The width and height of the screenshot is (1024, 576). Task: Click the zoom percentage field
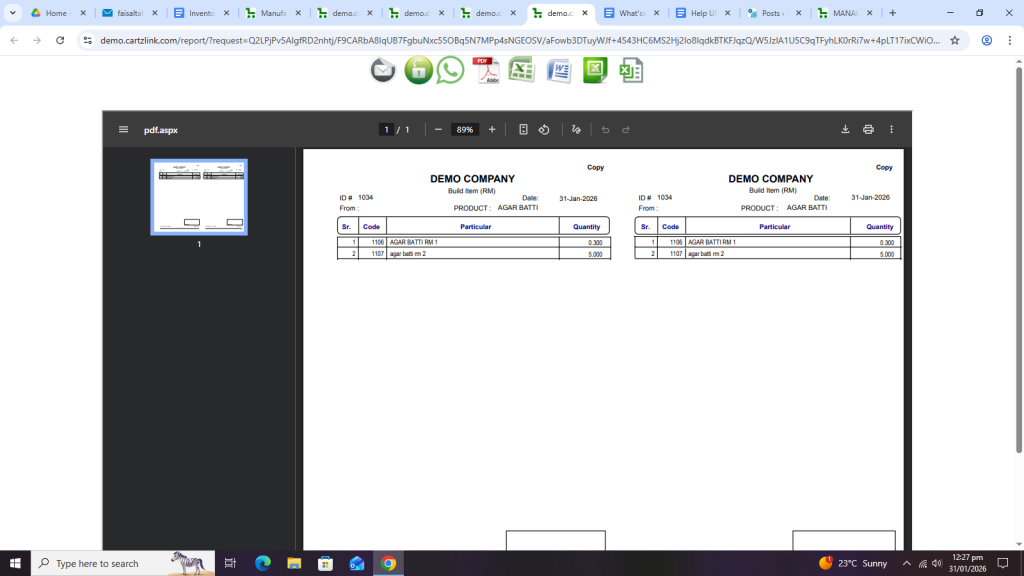coord(464,130)
